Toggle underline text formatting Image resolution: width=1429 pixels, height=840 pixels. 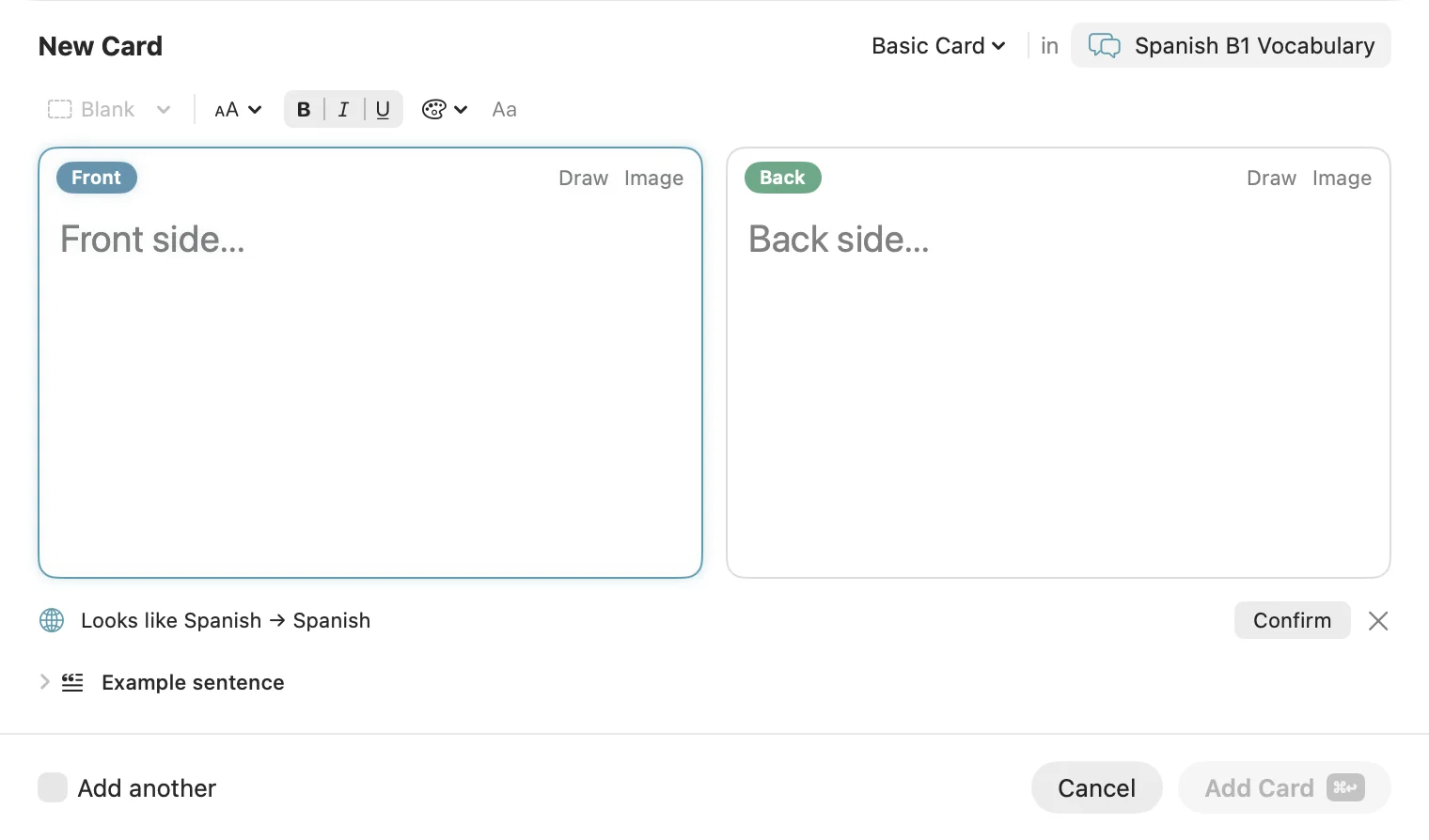point(383,109)
